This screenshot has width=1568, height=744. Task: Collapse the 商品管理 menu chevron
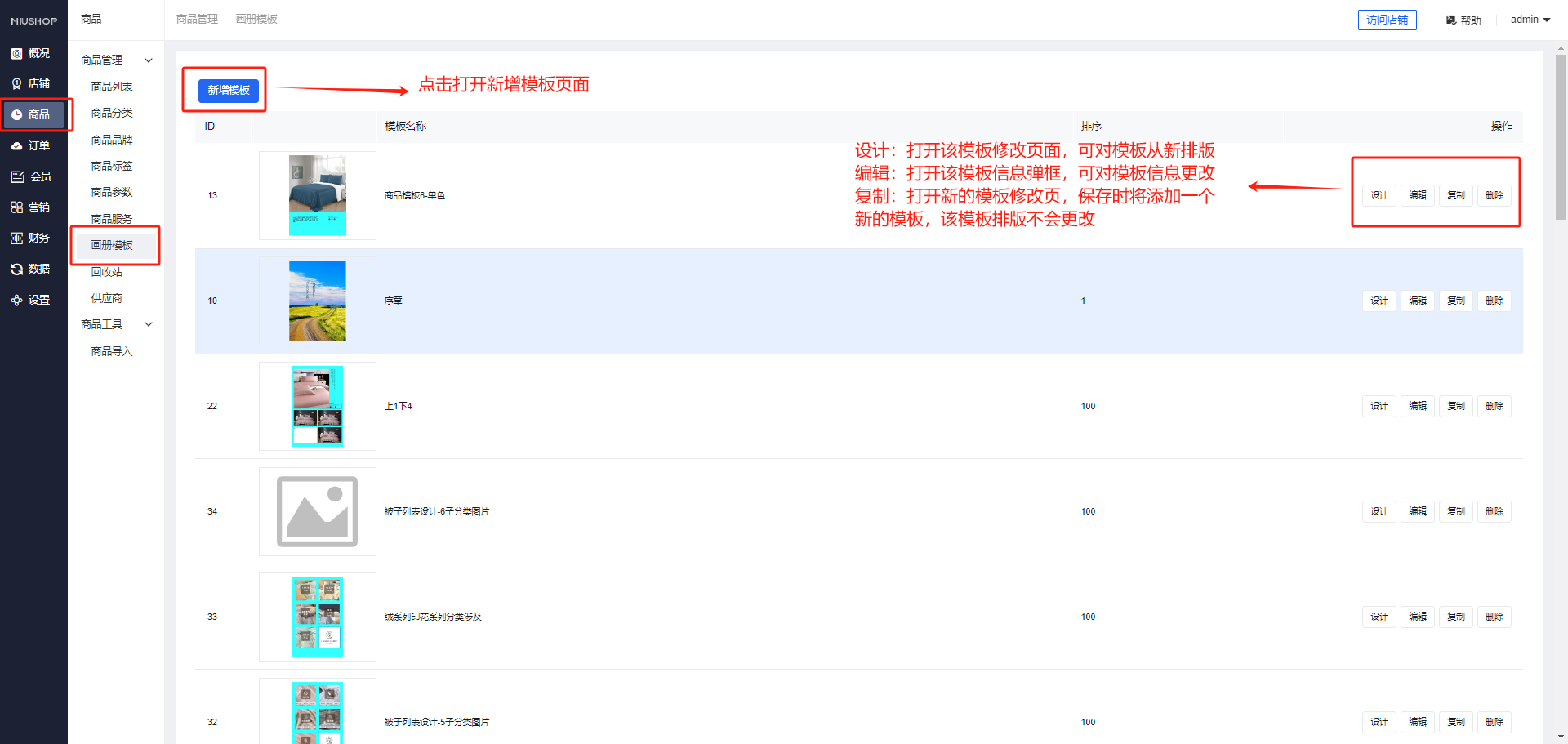tap(149, 60)
